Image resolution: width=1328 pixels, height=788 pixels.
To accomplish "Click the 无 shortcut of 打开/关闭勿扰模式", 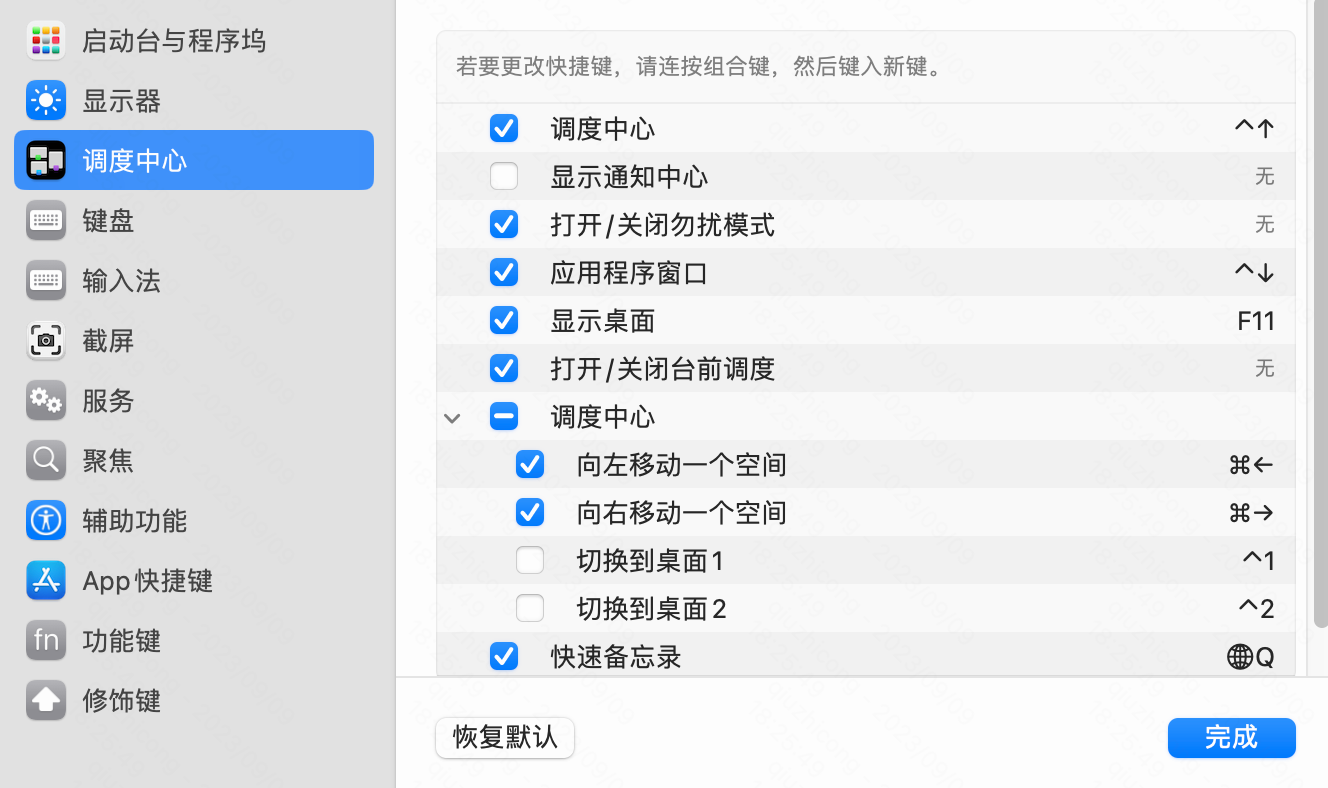I will (1265, 224).
